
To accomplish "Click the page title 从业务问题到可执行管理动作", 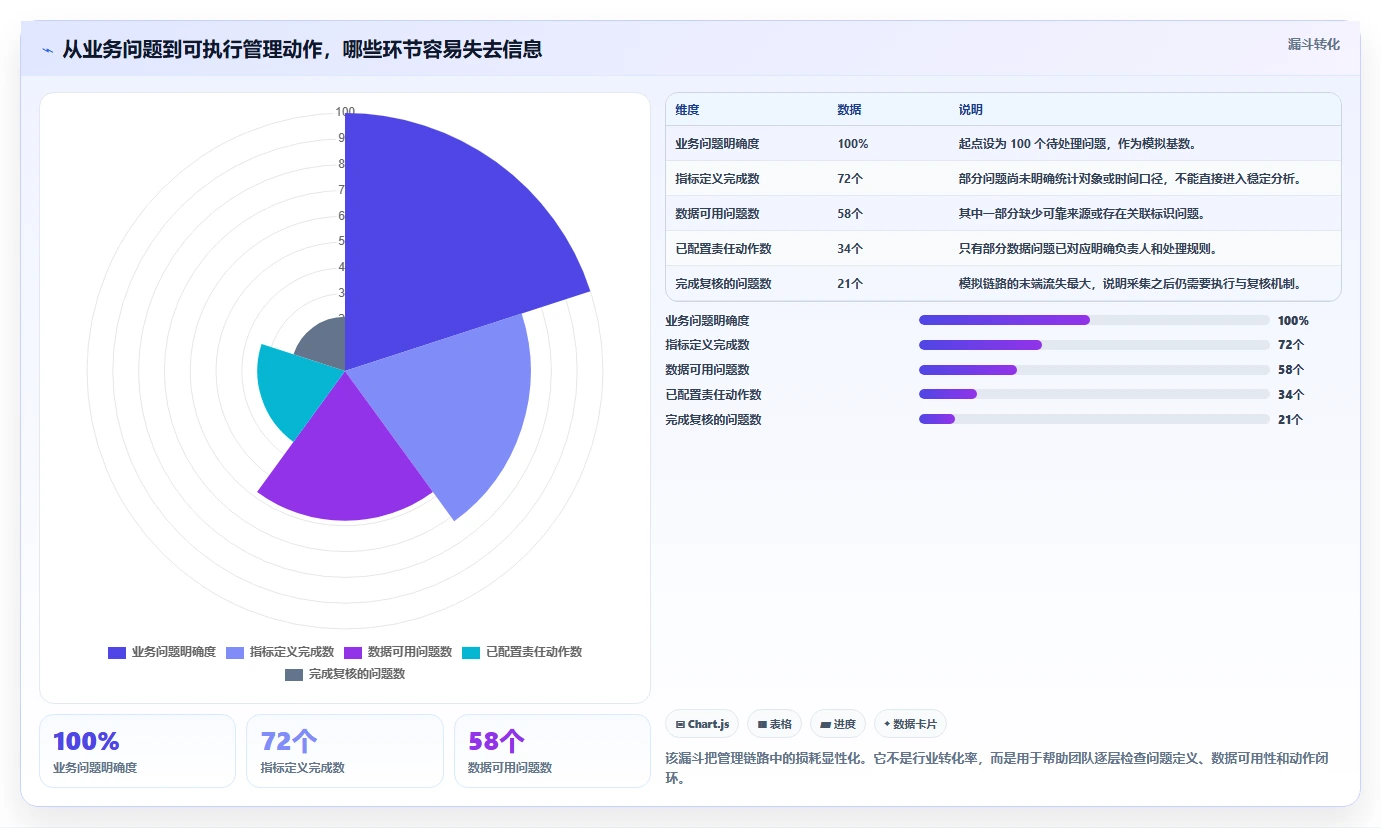I will [302, 49].
